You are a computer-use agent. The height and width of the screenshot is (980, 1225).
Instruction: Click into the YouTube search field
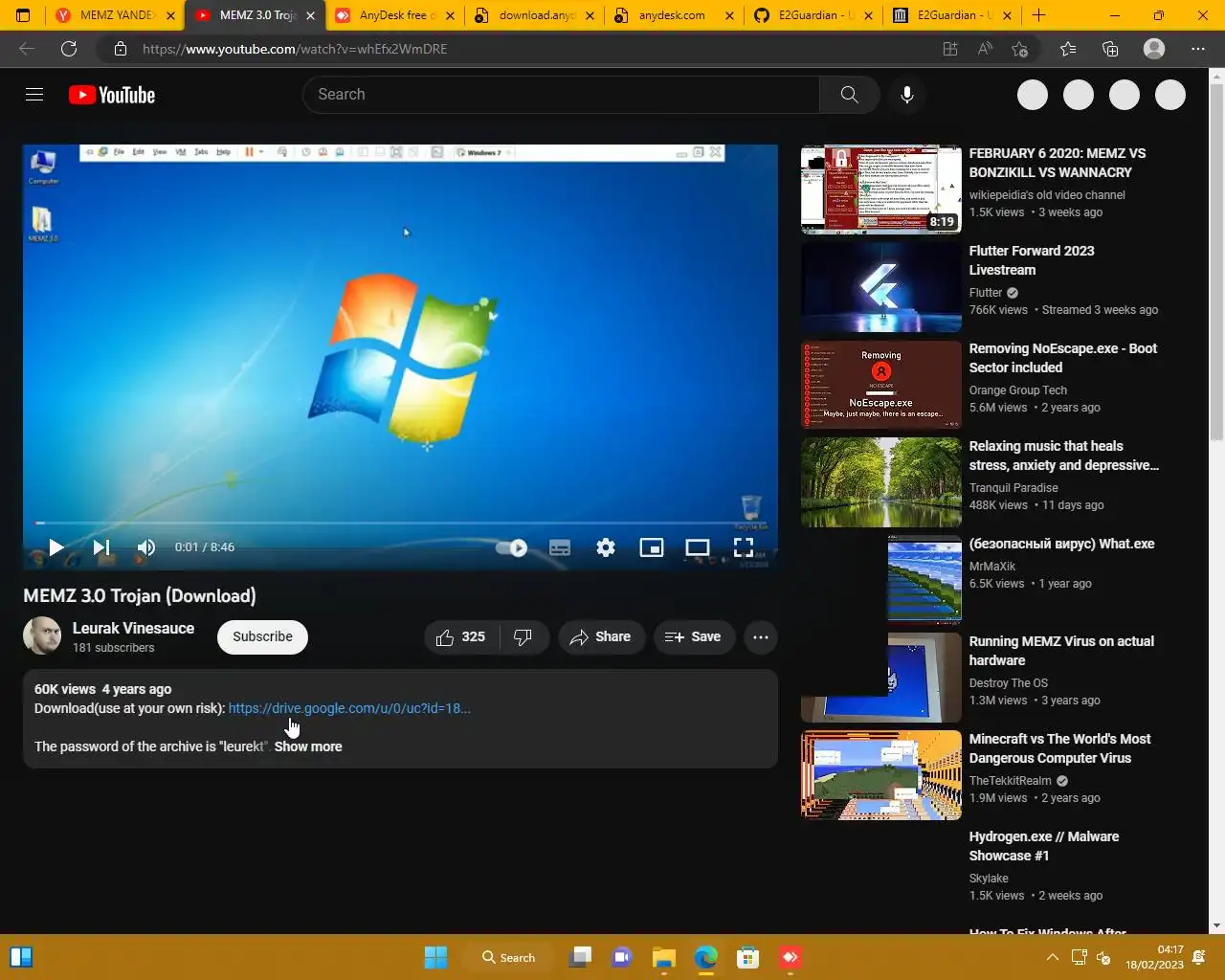point(561,95)
